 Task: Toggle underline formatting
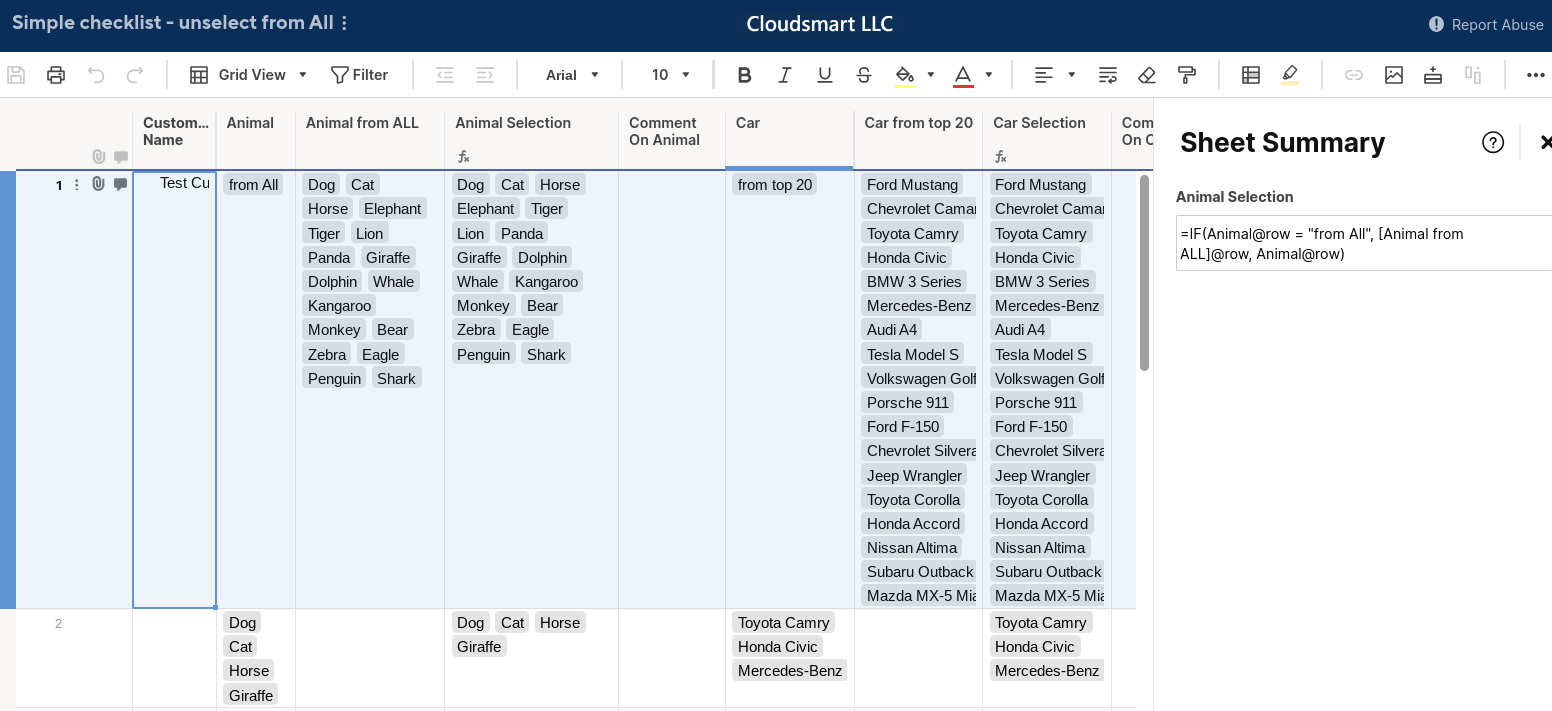tap(825, 75)
